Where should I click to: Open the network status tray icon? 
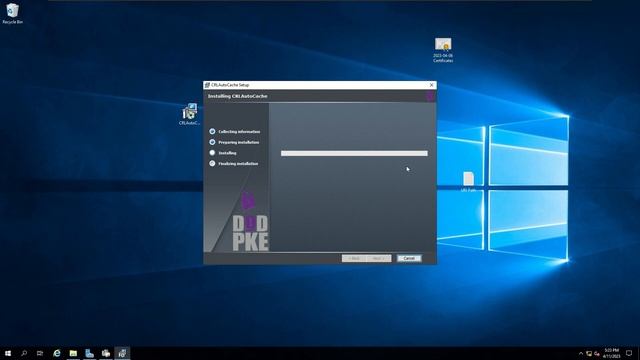[x=589, y=353]
